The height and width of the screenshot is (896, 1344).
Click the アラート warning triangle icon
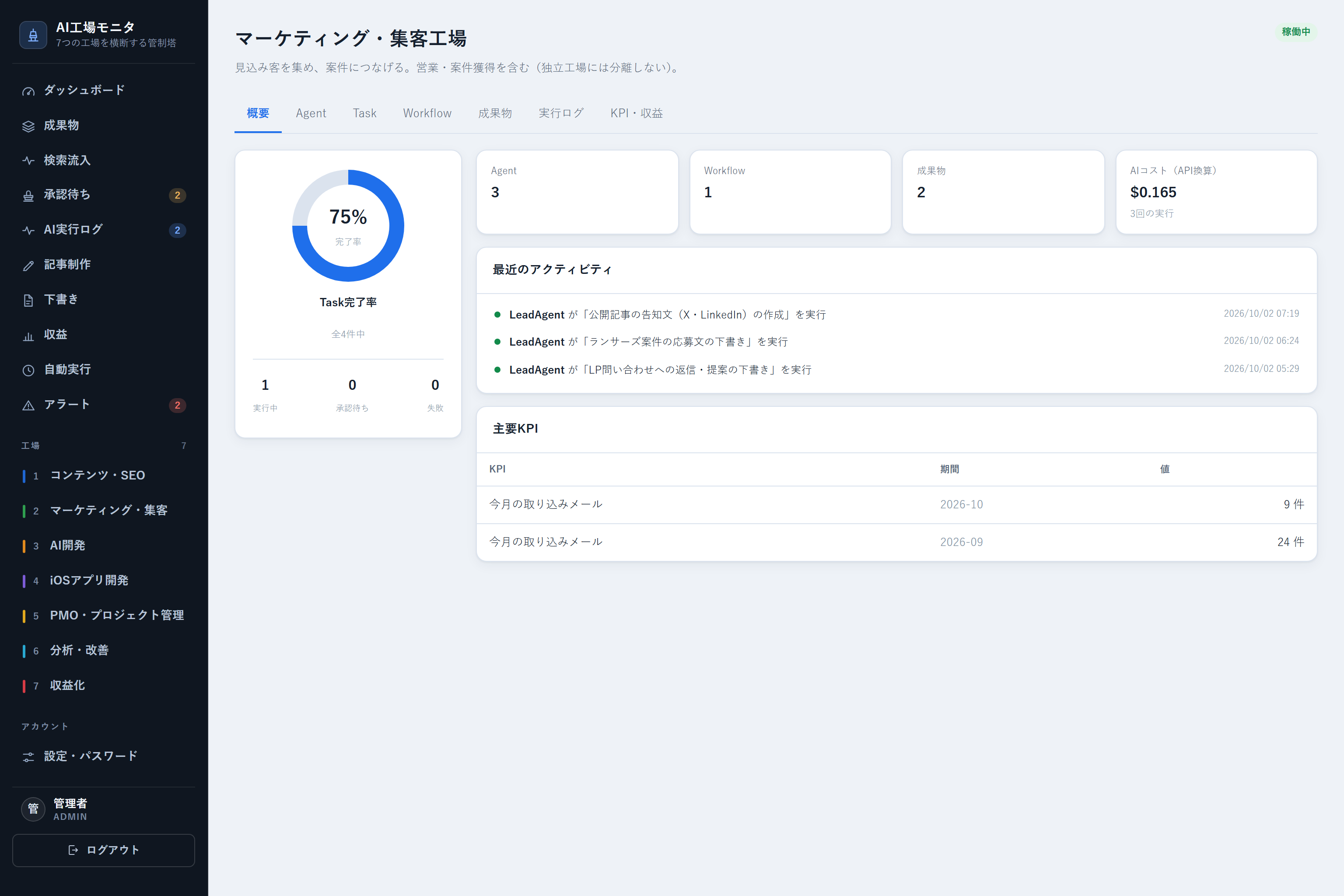tap(28, 406)
